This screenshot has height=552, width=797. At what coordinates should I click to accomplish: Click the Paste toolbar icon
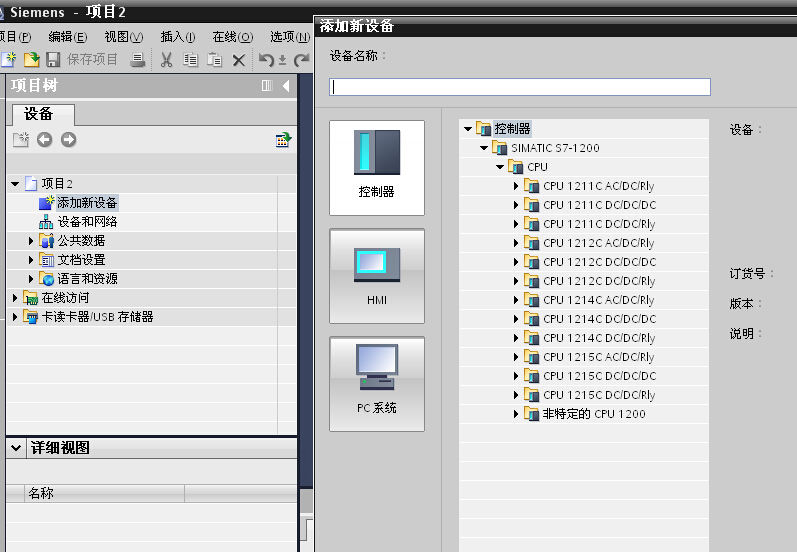pyautogui.click(x=214, y=60)
